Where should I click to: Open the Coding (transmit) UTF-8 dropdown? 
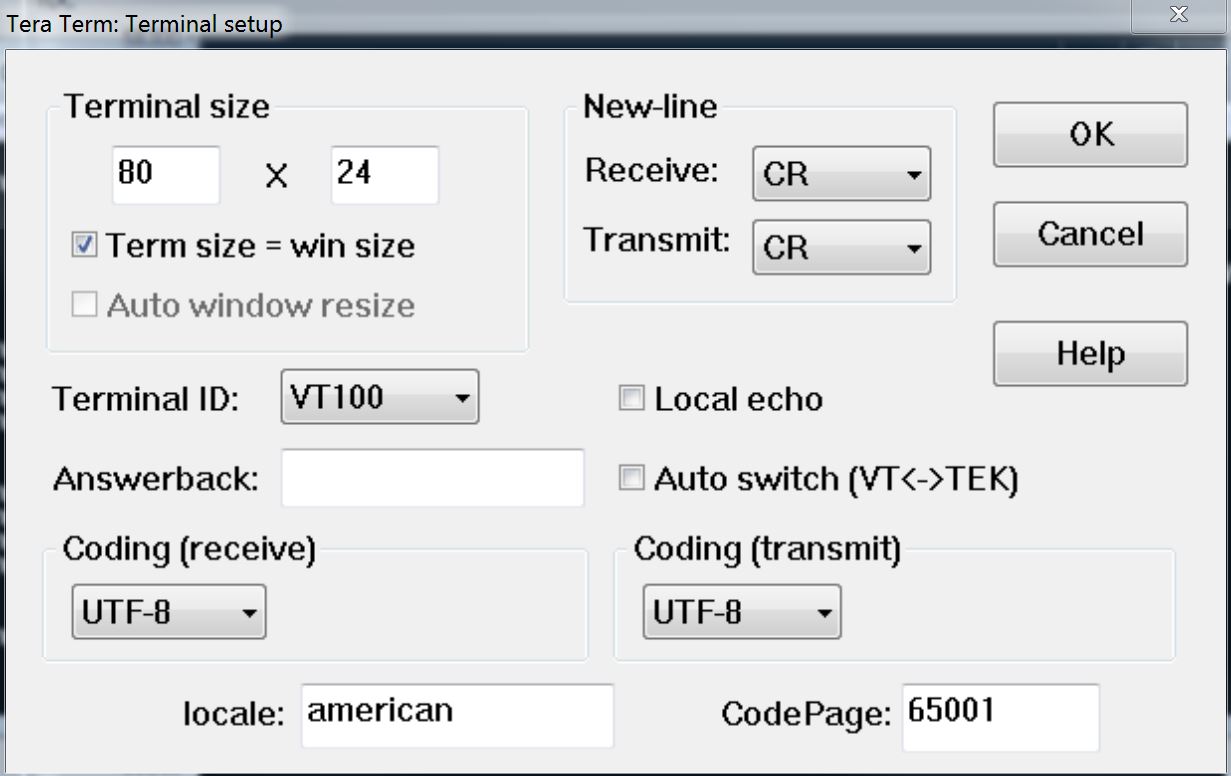[742, 612]
